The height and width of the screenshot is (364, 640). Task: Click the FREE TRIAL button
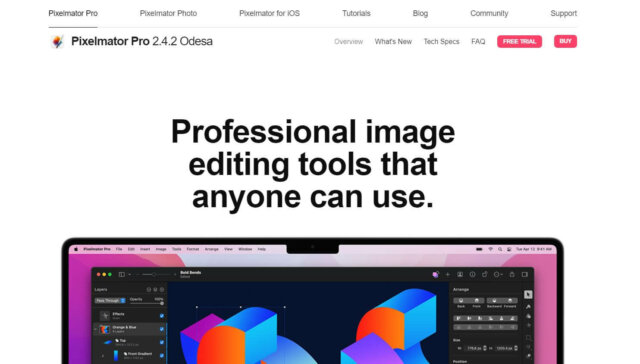coord(519,41)
